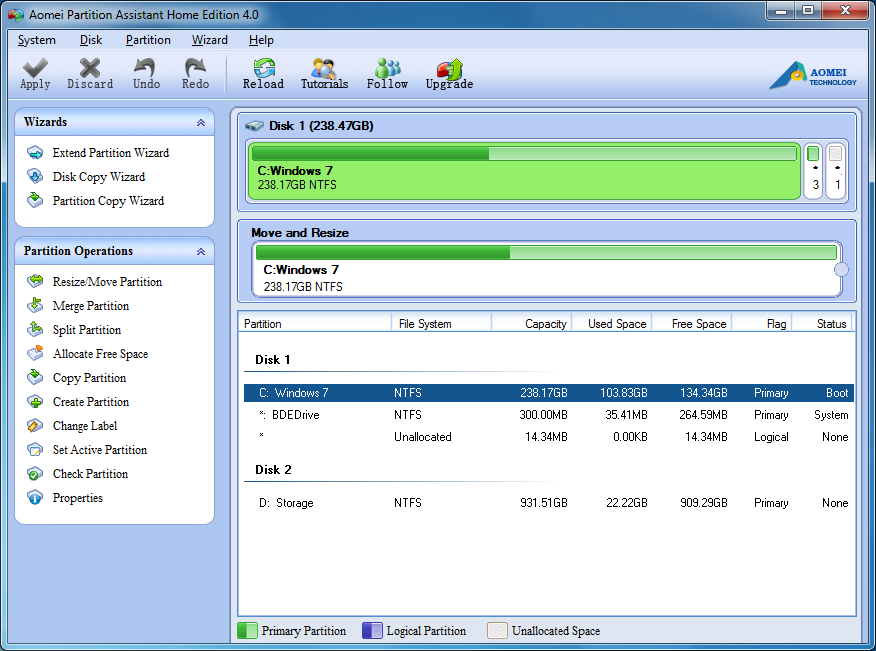Click the Change Label icon
This screenshot has height=651, width=876.
coord(35,425)
